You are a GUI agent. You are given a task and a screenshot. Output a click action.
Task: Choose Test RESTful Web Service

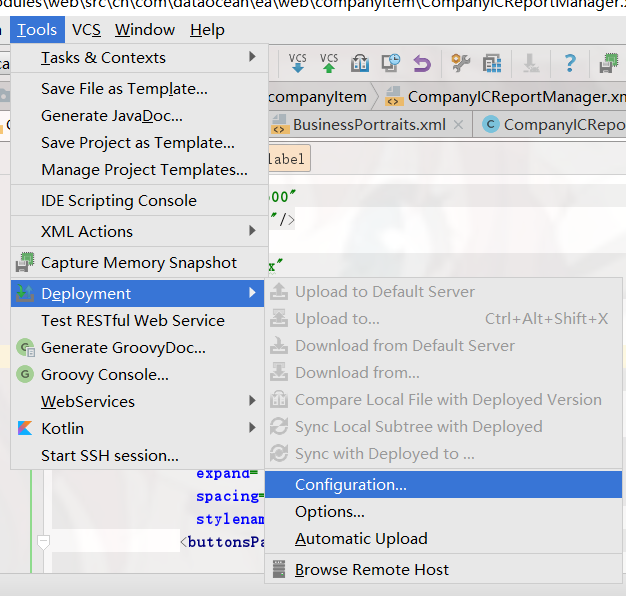[x=138, y=321]
